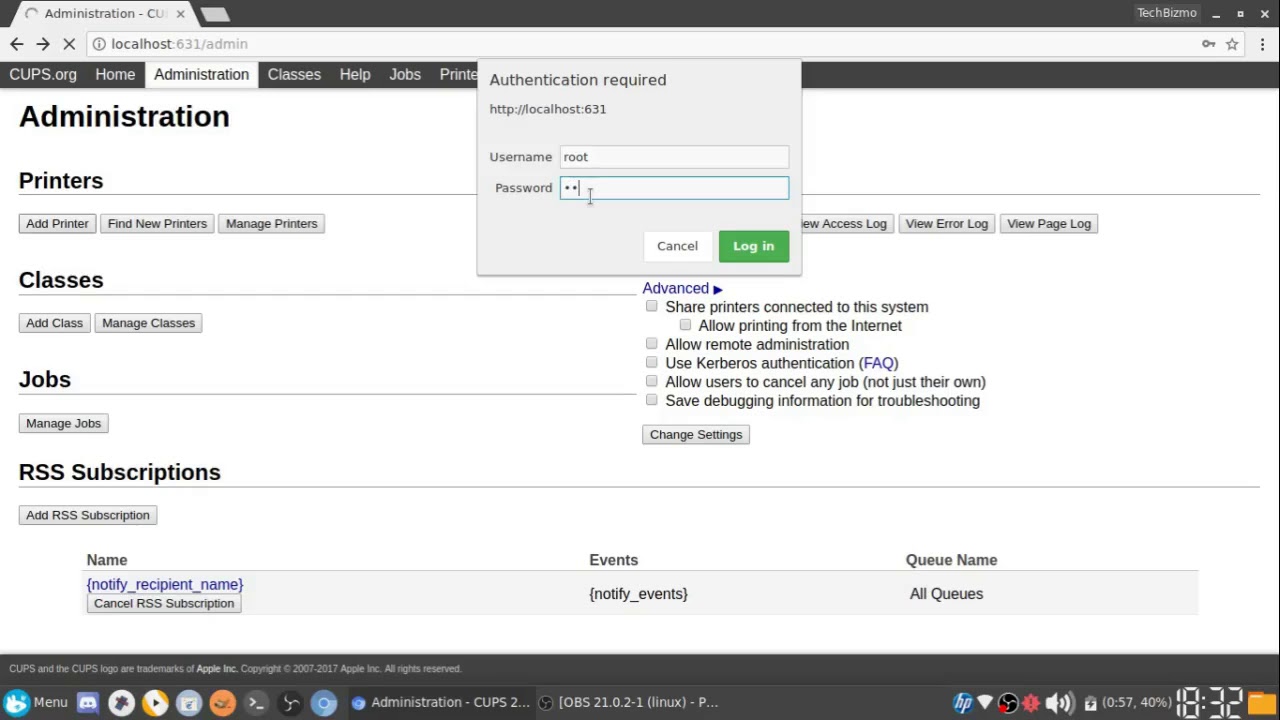Click Find New Printers
The image size is (1280, 720).
[157, 224]
